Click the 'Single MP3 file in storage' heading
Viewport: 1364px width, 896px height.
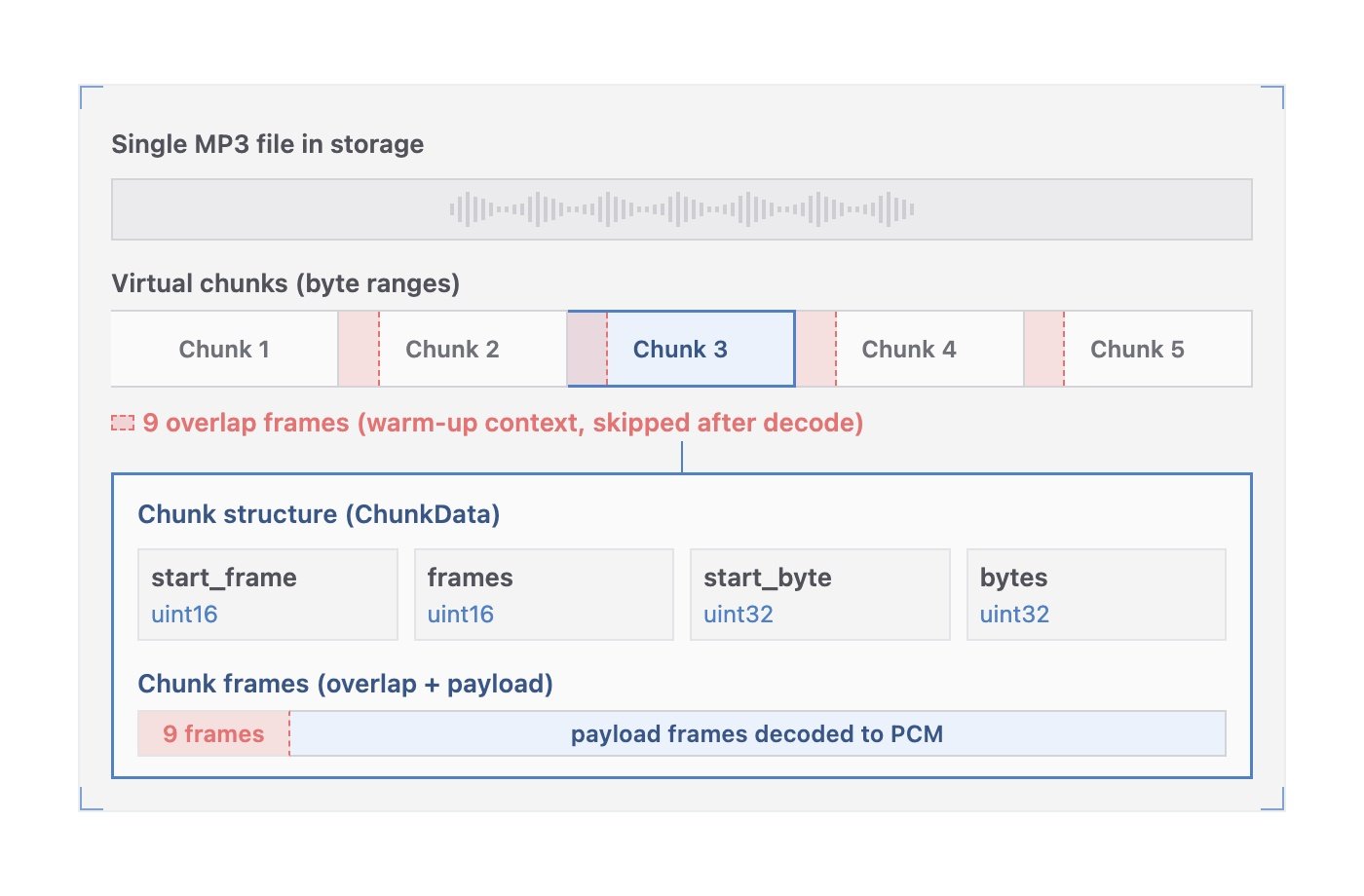click(x=268, y=144)
